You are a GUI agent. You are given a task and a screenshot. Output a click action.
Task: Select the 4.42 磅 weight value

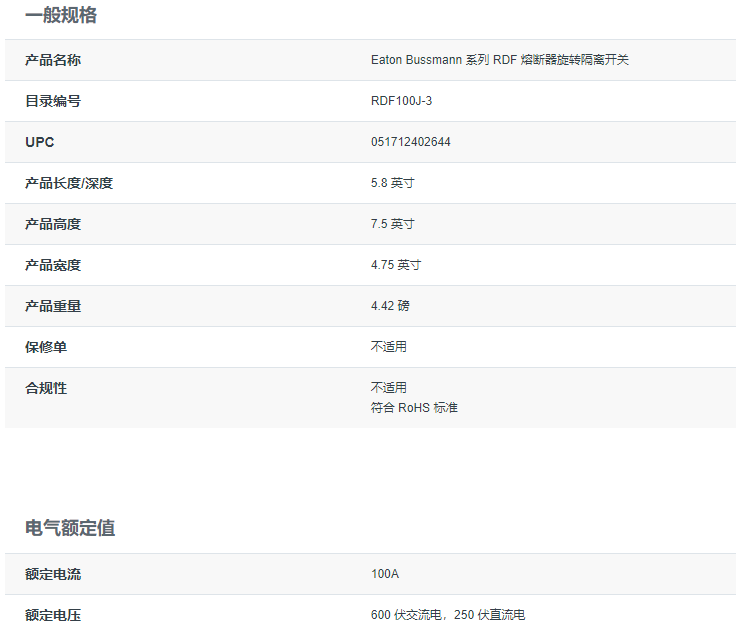tap(390, 306)
